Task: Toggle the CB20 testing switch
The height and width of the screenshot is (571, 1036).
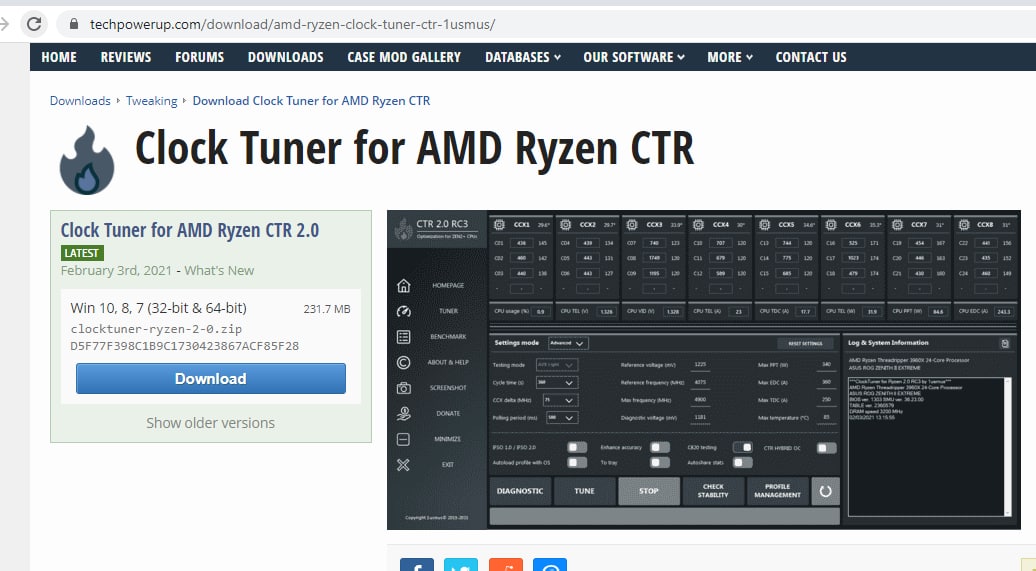Action: coord(743,448)
